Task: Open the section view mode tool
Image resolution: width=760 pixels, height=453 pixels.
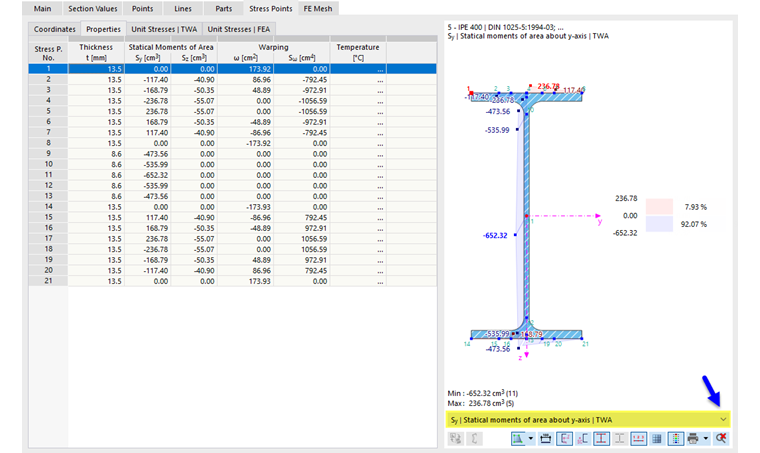Action: coord(518,438)
